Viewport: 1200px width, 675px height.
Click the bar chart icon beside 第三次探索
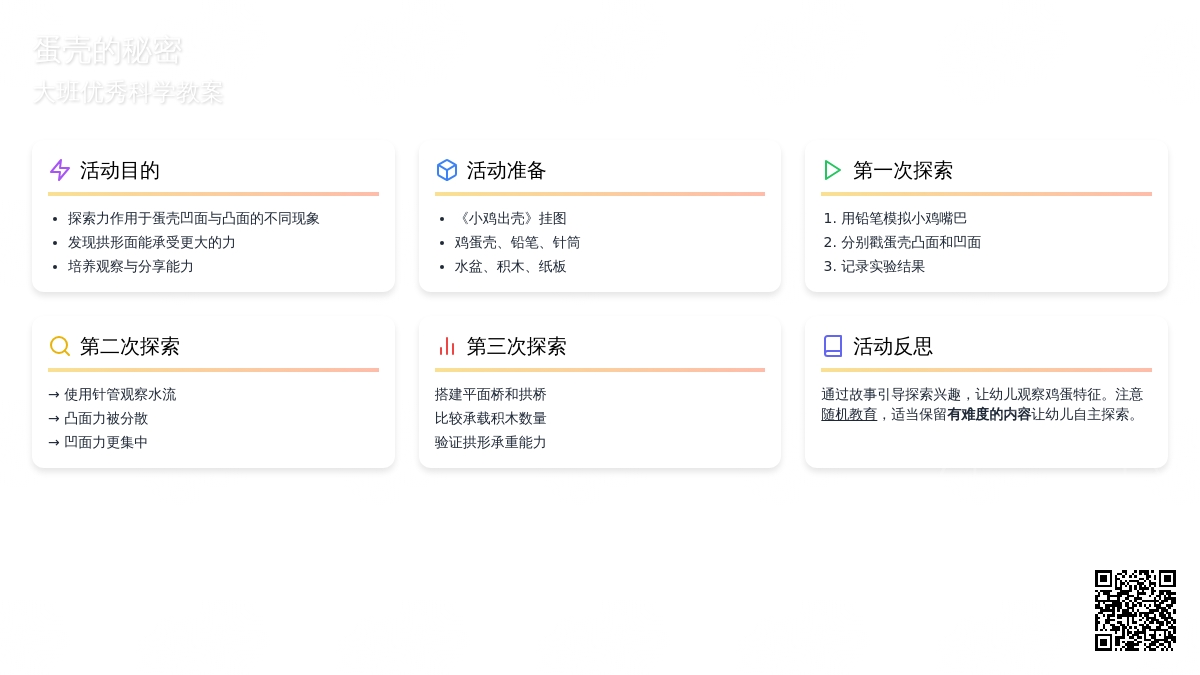click(447, 346)
